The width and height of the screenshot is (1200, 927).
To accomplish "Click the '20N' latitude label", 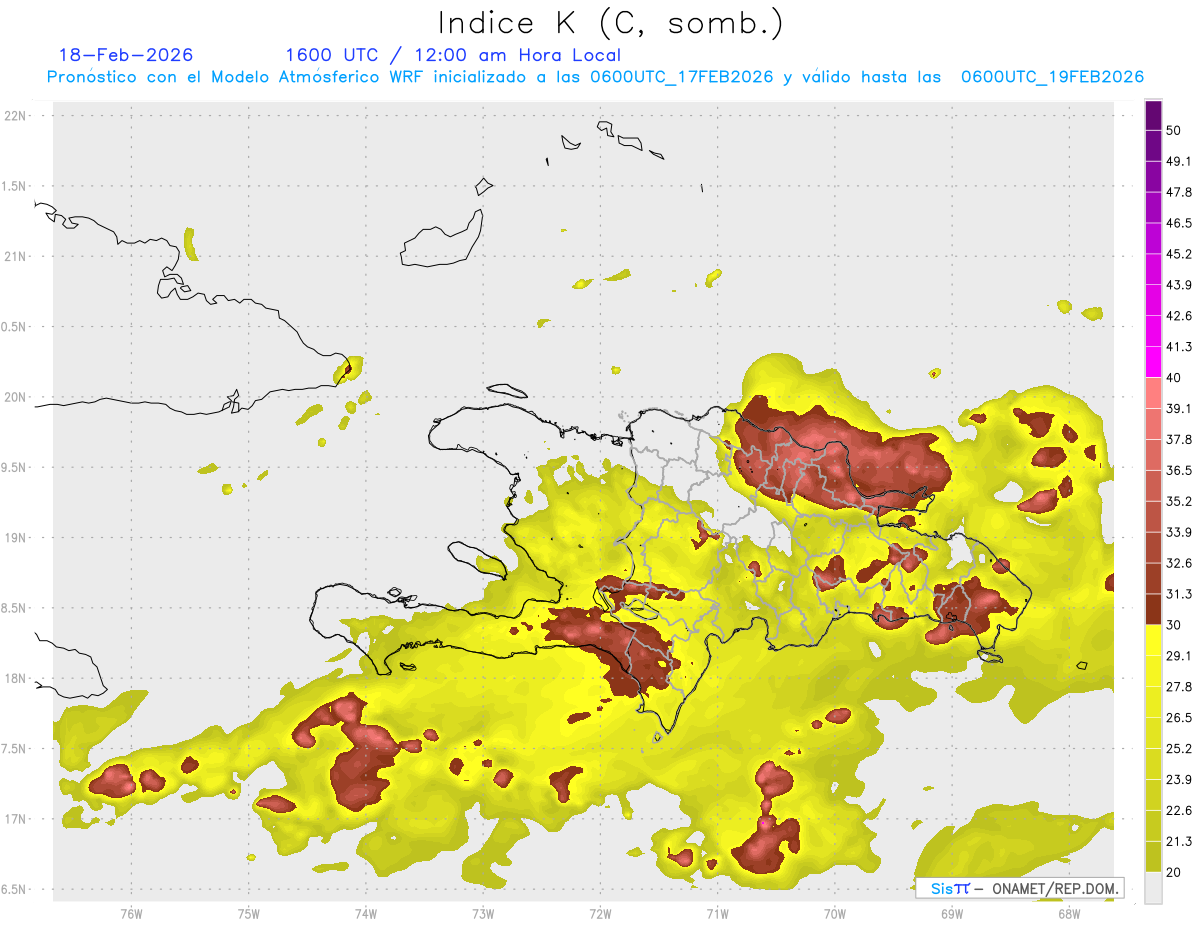I will click(16, 397).
